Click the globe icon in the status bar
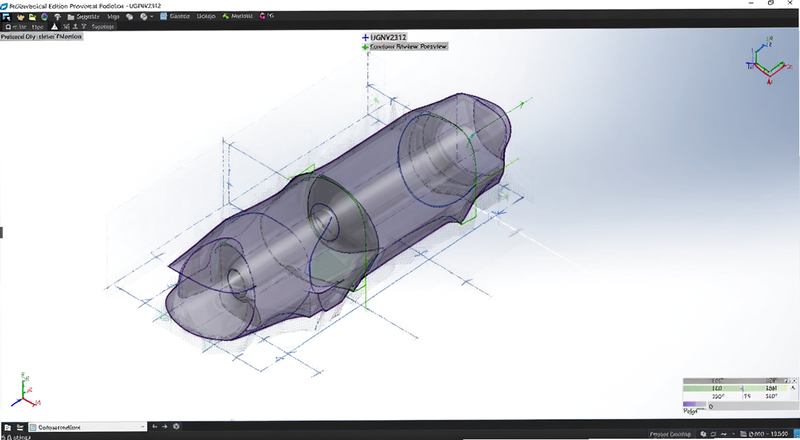This screenshot has height=440, width=800. coord(704,434)
